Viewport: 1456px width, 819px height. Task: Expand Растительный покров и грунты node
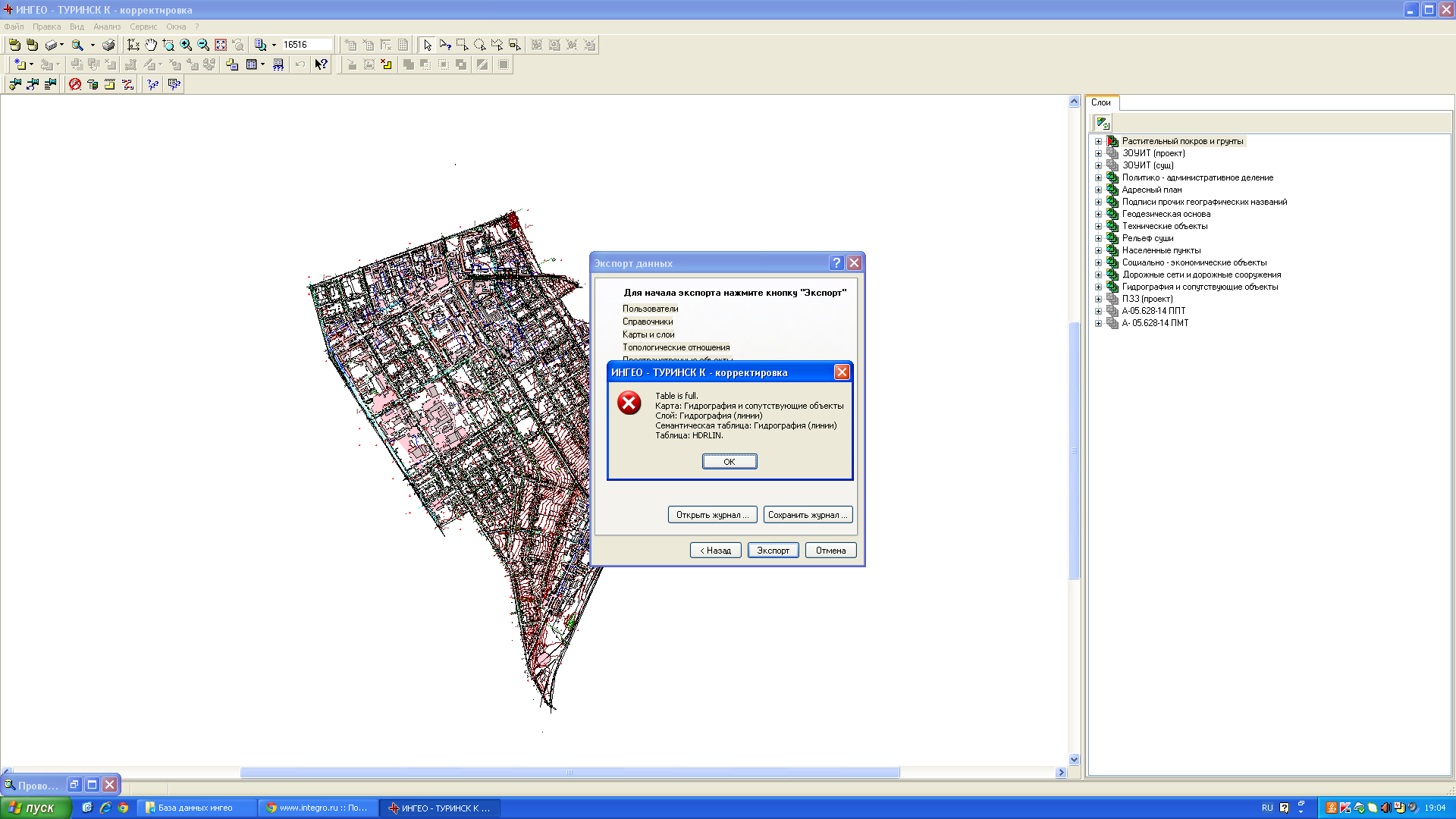point(1098,141)
